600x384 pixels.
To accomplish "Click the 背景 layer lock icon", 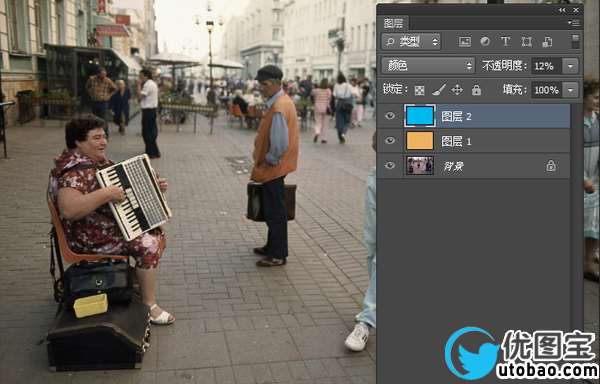I will coord(551,166).
